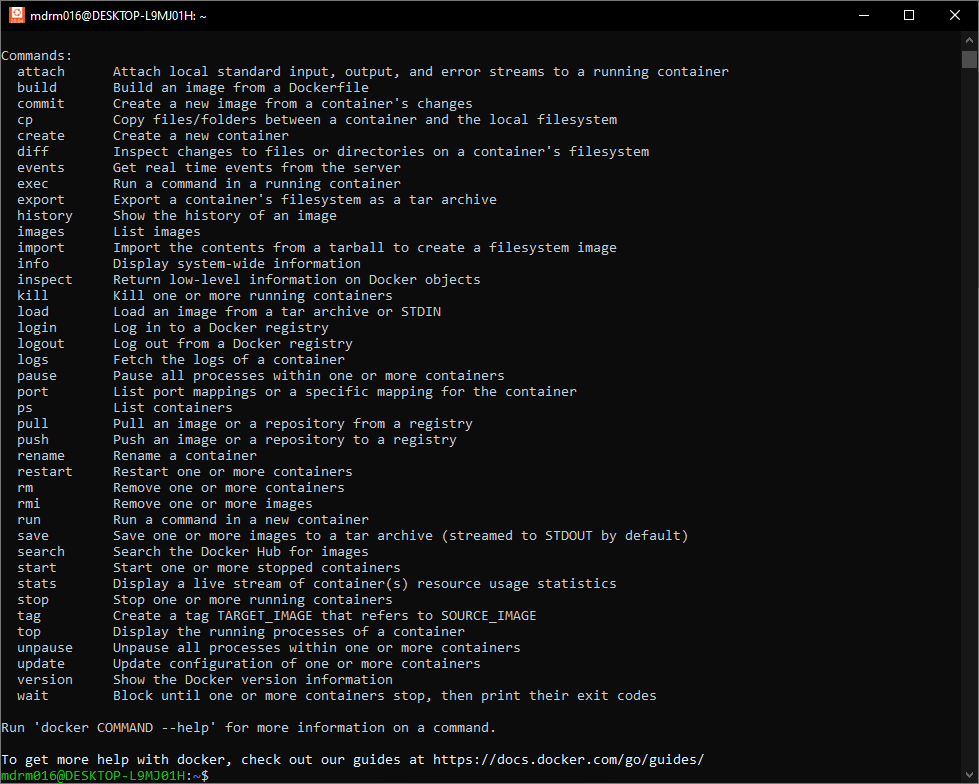Click the 'restart' command name
This screenshot has width=979, height=784.
click(45, 472)
